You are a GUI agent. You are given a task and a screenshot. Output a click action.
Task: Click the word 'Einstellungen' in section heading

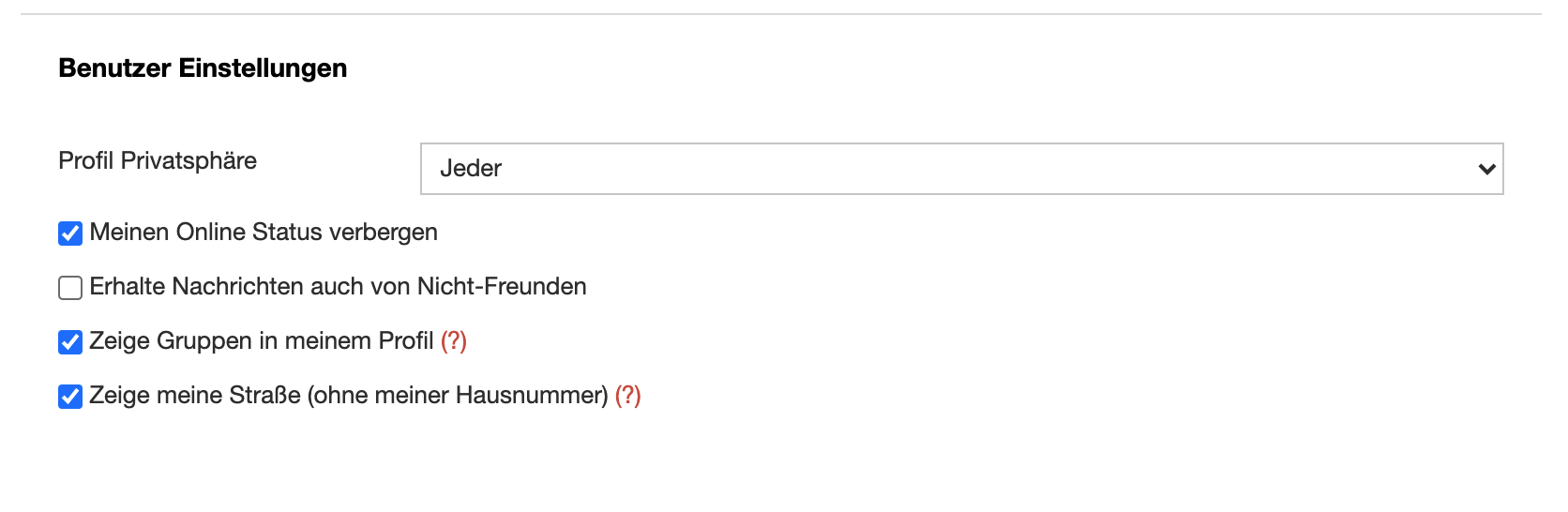(263, 68)
